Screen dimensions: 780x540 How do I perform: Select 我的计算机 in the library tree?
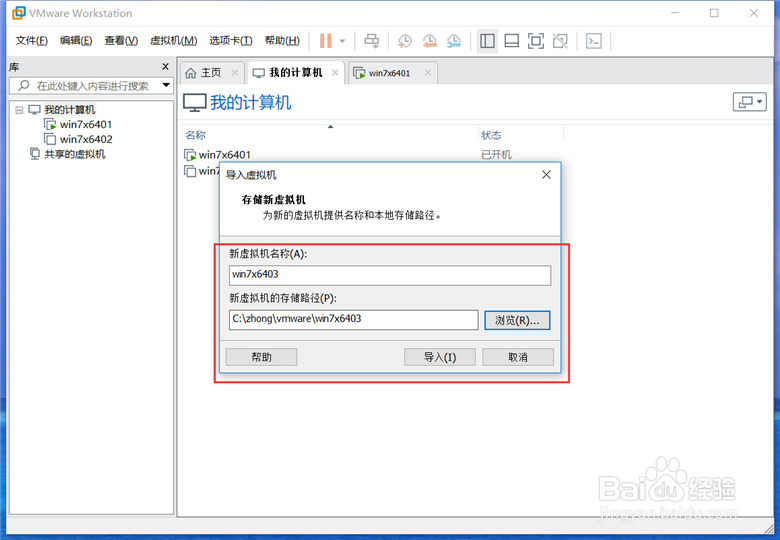pyautogui.click(x=69, y=110)
